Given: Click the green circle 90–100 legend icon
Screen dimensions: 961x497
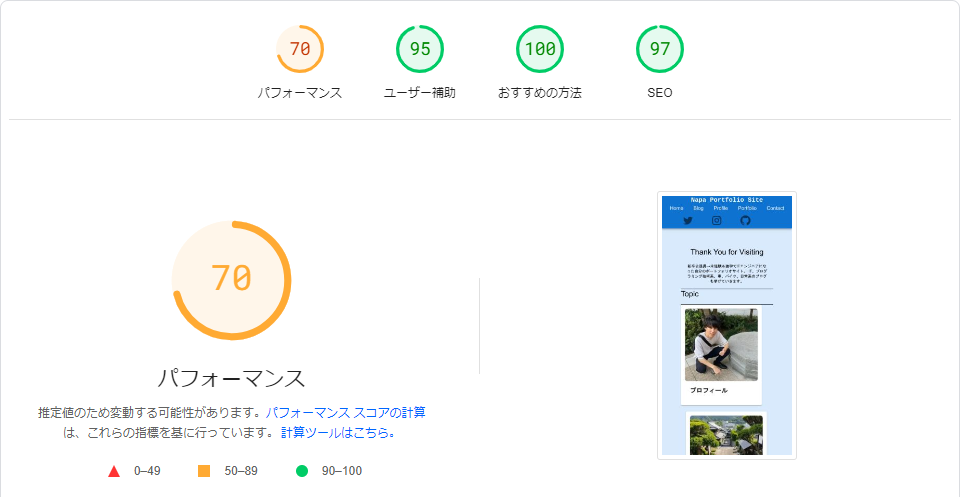Looking at the screenshot, I should pos(302,471).
